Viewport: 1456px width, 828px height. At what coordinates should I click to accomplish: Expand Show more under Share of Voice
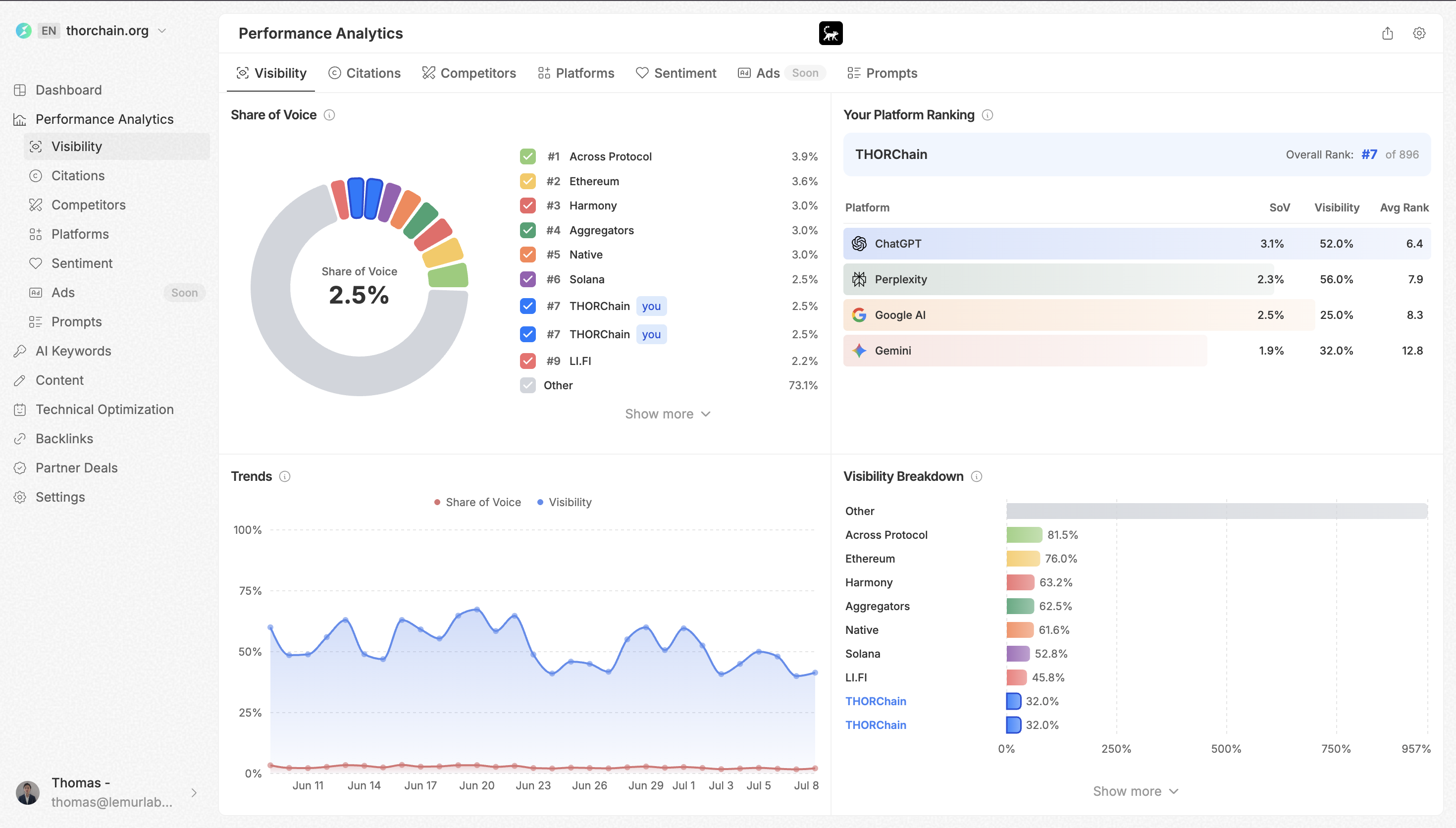[668, 414]
